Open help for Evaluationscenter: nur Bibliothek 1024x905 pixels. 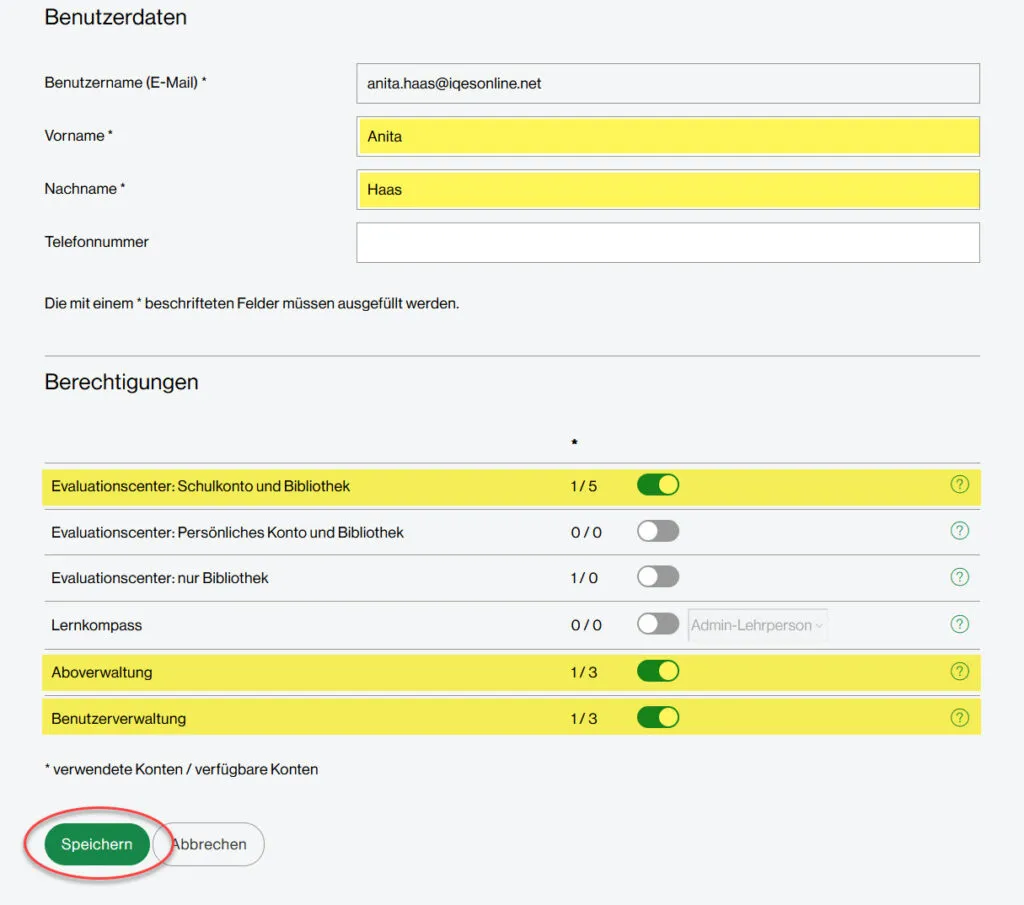pos(960,577)
